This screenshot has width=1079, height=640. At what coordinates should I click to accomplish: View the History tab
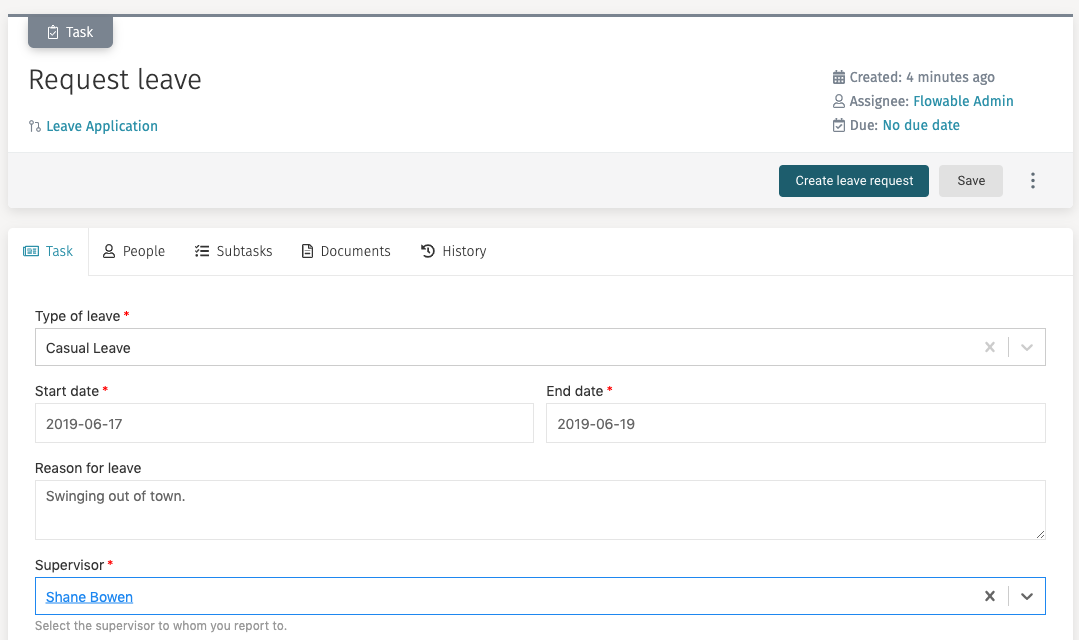pos(453,251)
